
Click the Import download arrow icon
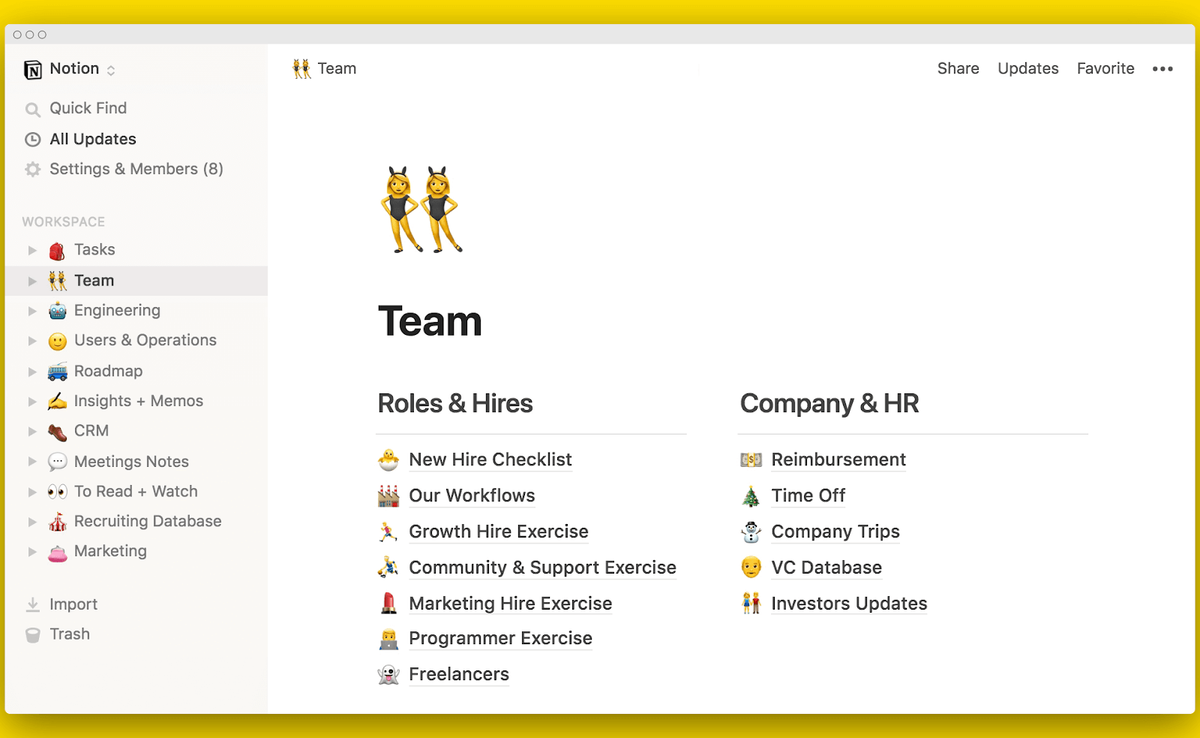(33, 604)
